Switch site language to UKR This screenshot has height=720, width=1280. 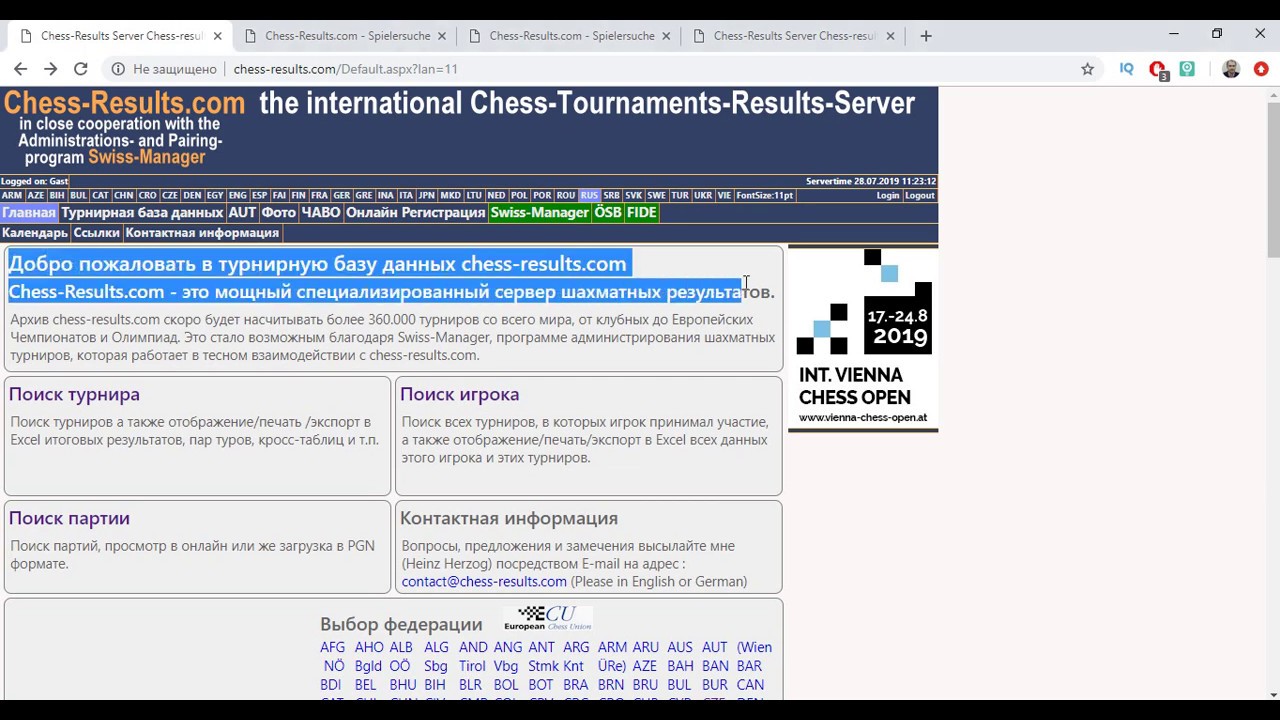pyautogui.click(x=703, y=196)
